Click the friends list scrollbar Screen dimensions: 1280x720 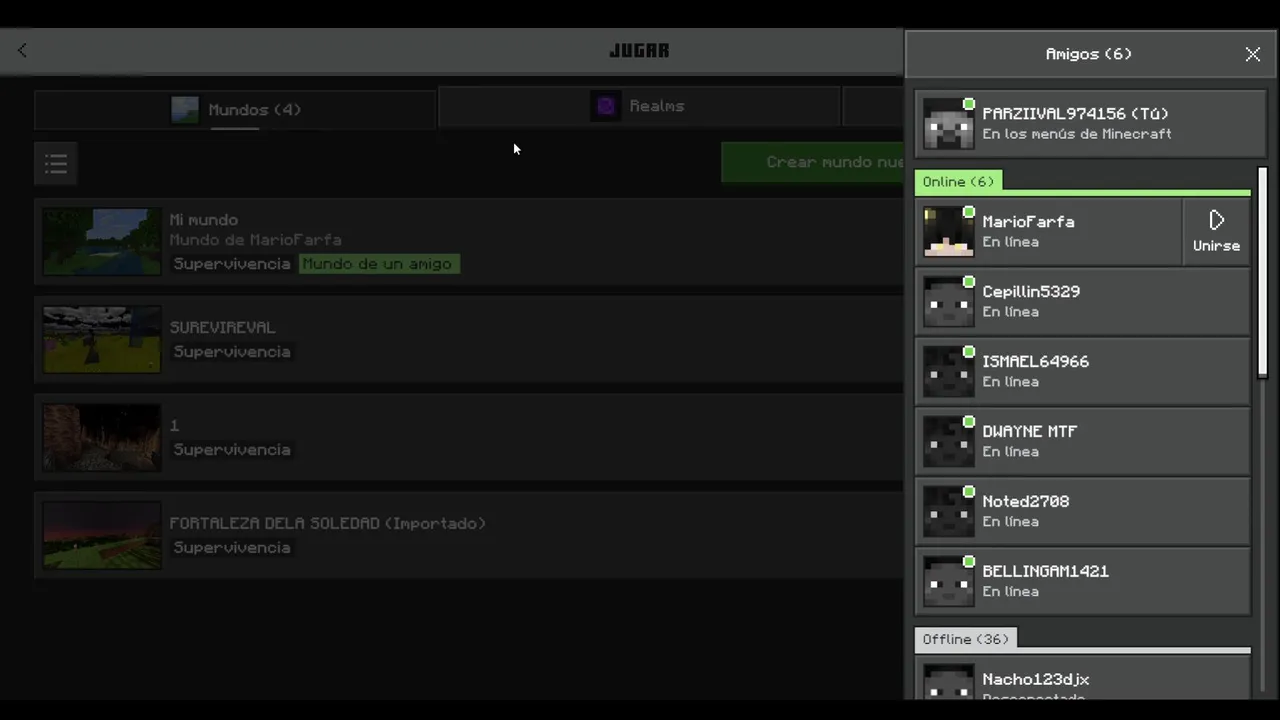(x=1262, y=272)
